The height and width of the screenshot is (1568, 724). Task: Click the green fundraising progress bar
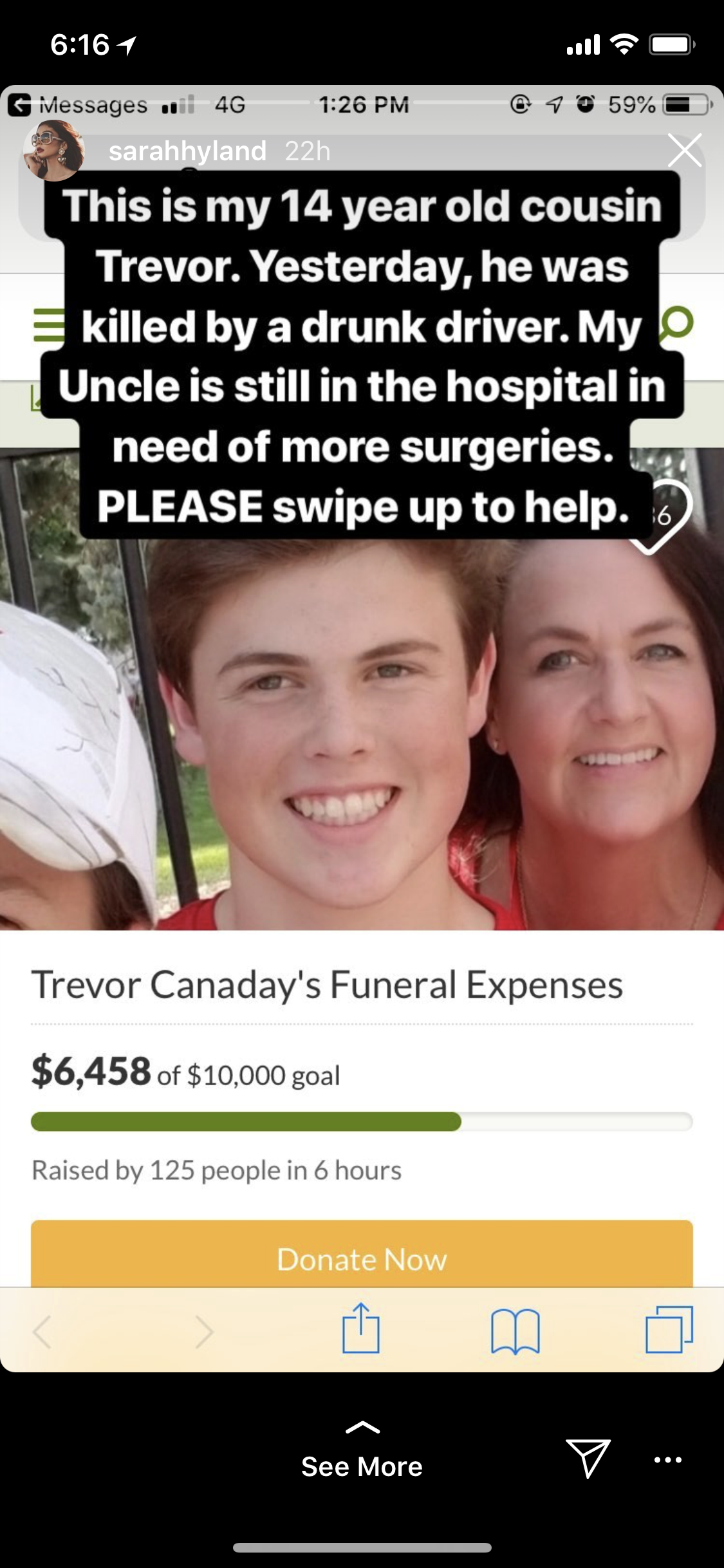[x=362, y=1121]
